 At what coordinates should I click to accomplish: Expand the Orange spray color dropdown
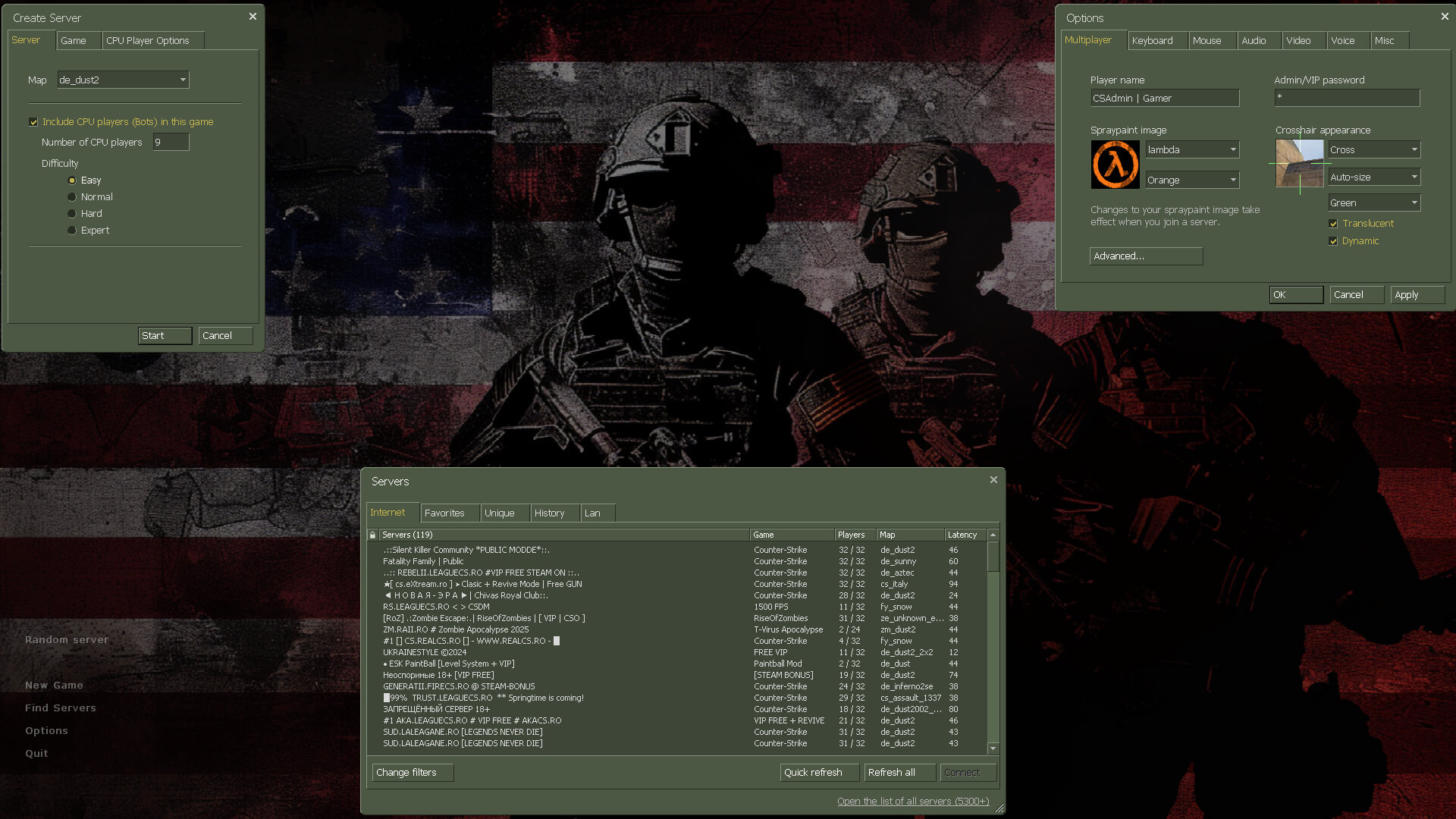click(x=1191, y=180)
